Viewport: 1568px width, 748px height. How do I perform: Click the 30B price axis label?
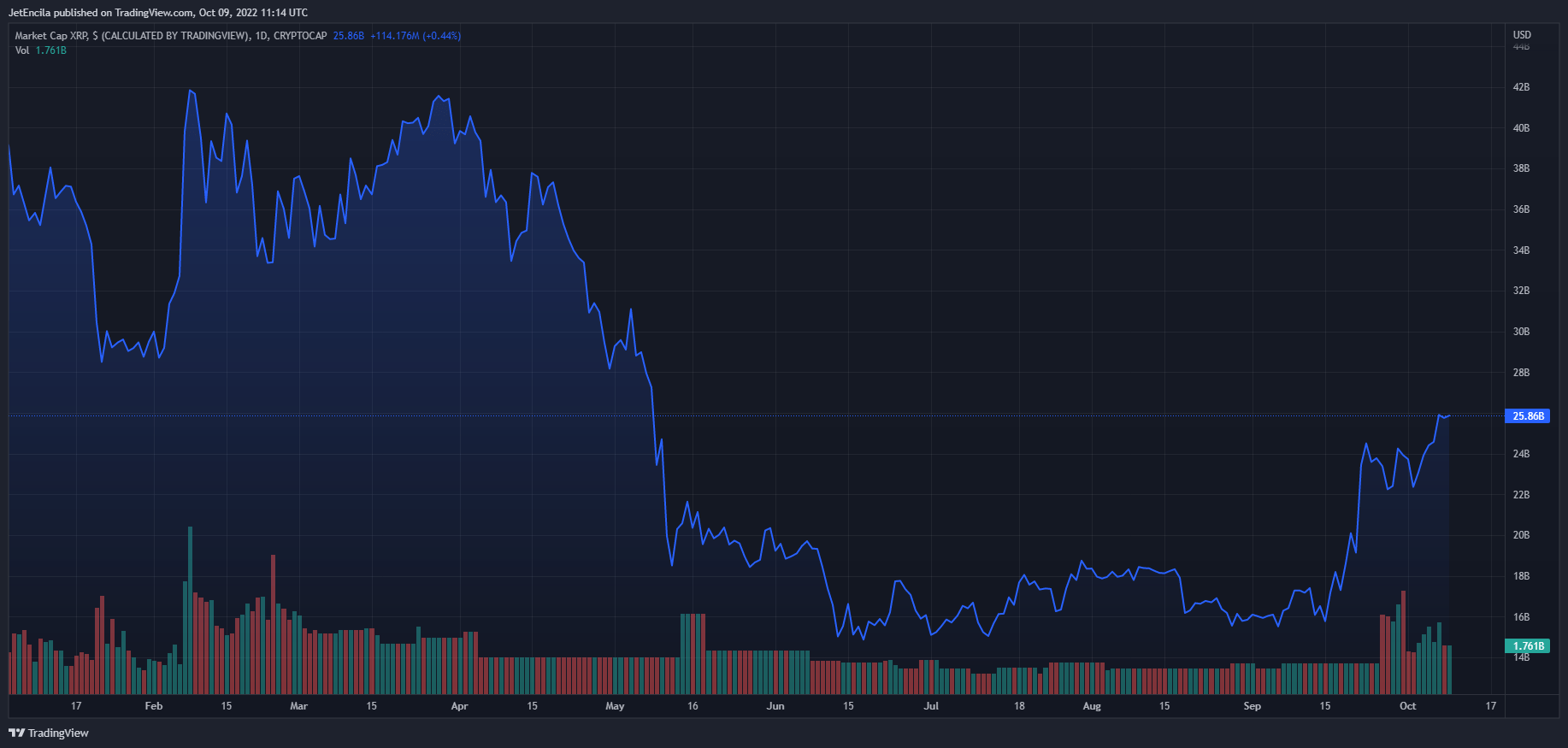pyautogui.click(x=1521, y=332)
